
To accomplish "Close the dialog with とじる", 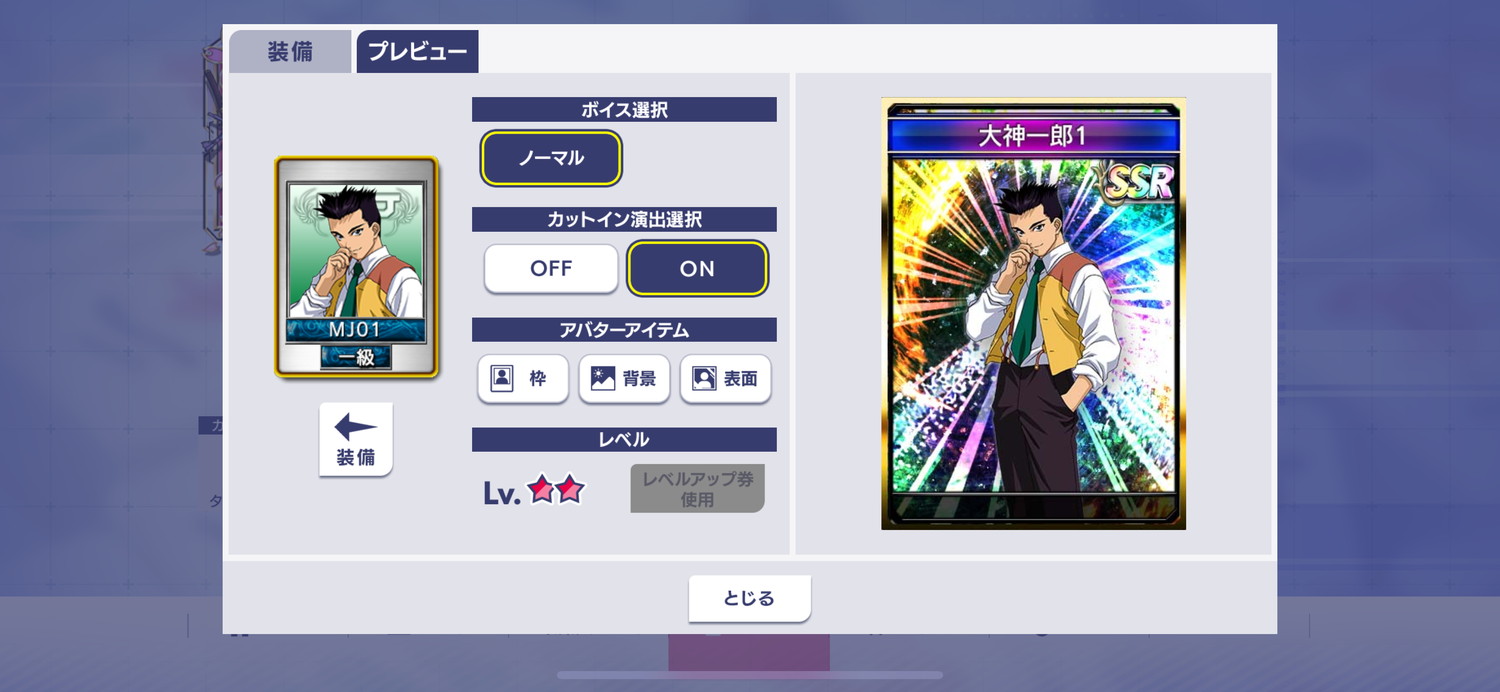I will [x=750, y=599].
